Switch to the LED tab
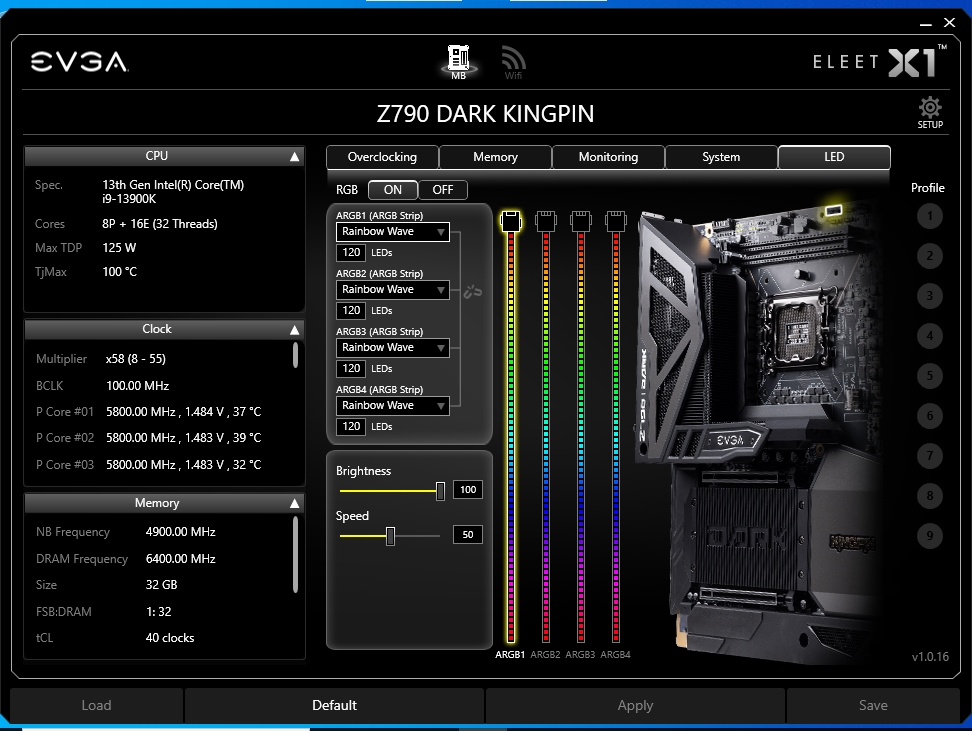Viewport: 972px width, 731px height. 834,157
